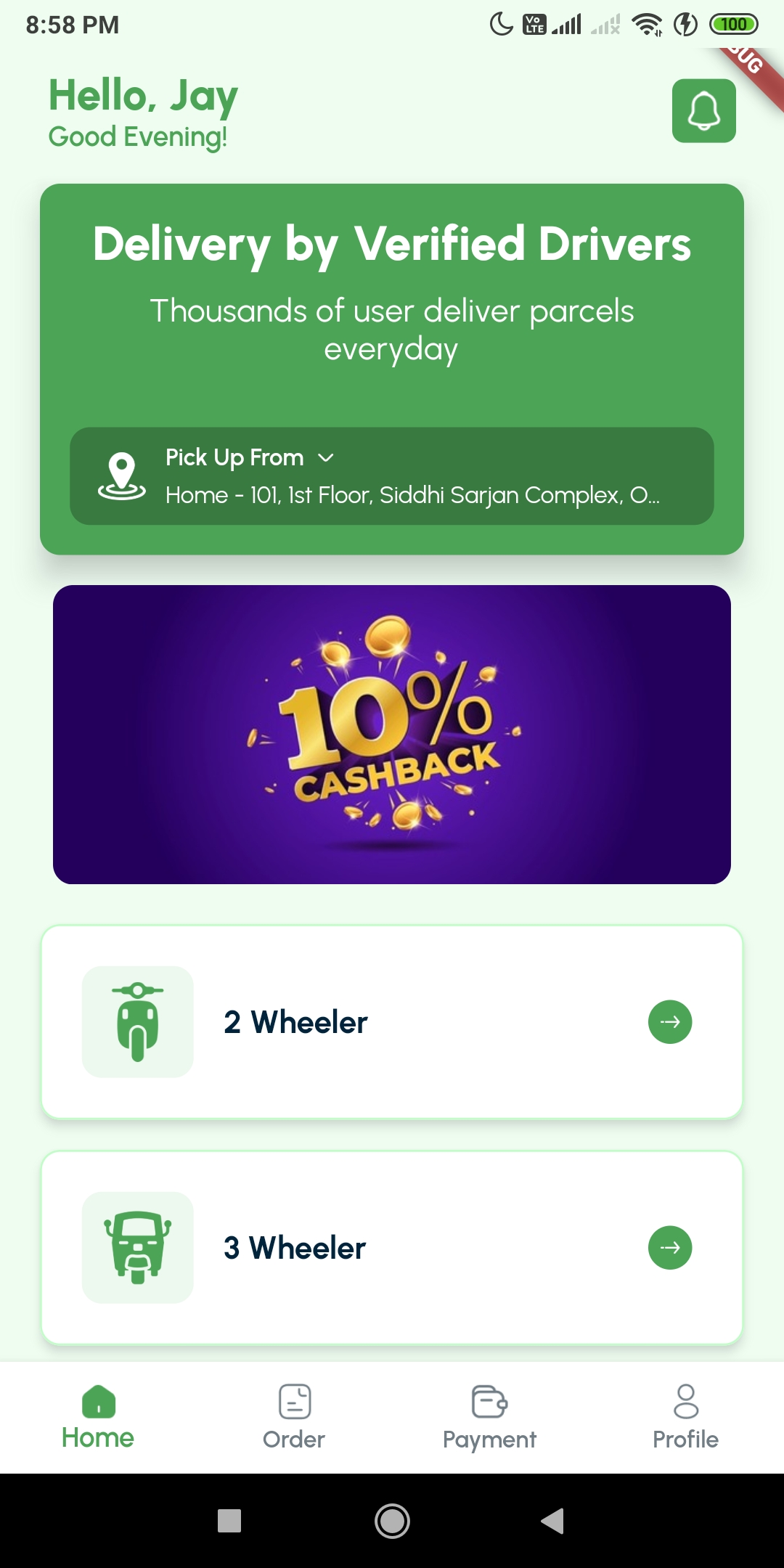
Task: Tap the Android recent apps square button
Action: pyautogui.click(x=229, y=1520)
